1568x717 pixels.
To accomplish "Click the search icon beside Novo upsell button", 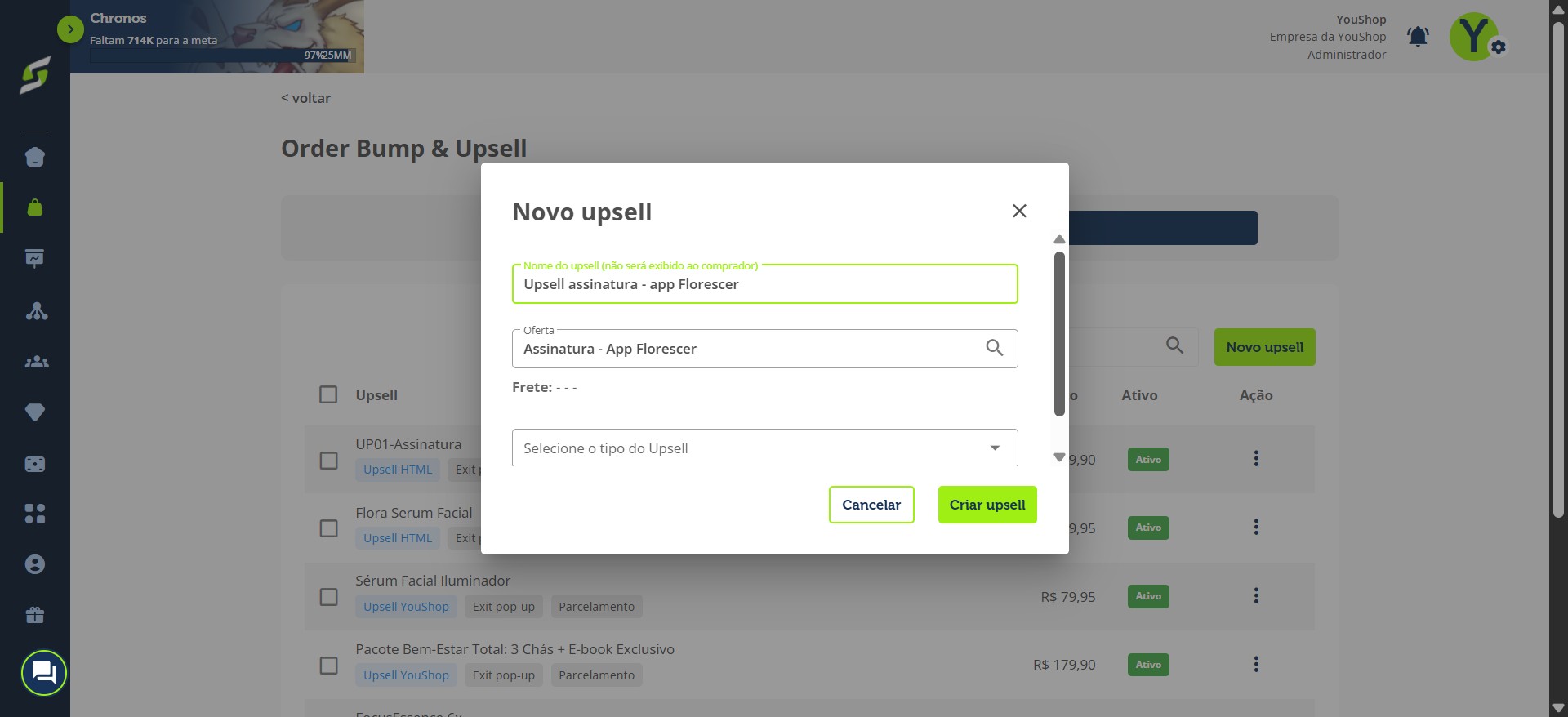I will 1174,345.
